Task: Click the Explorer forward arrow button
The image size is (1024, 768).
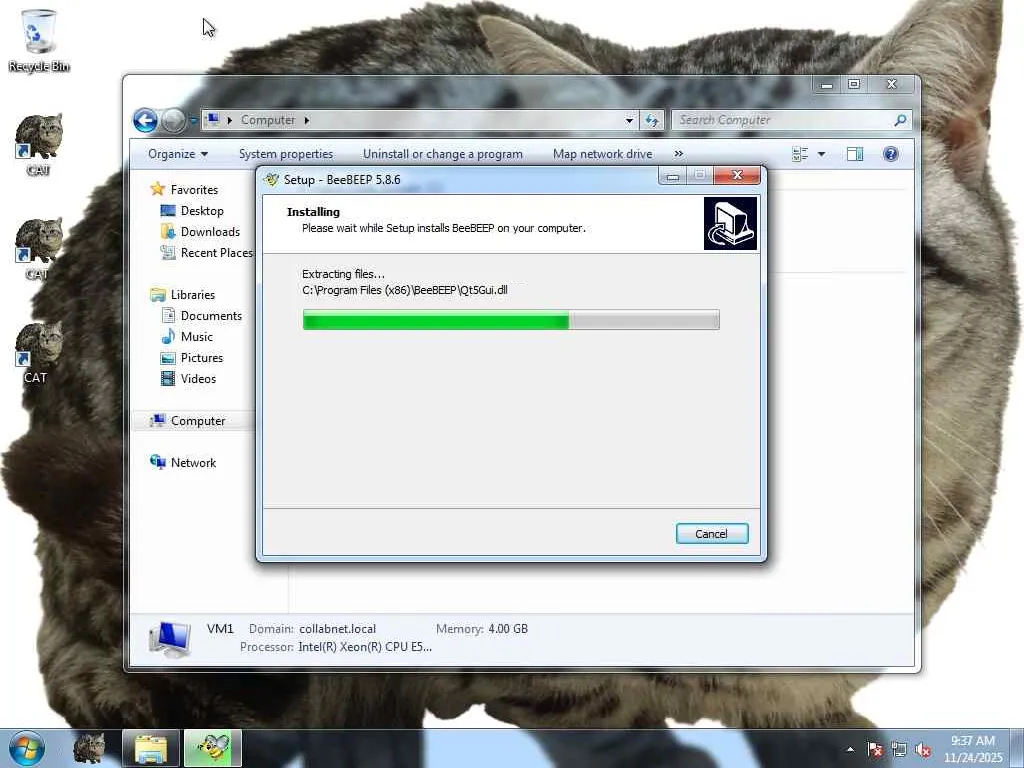Action: tap(173, 120)
